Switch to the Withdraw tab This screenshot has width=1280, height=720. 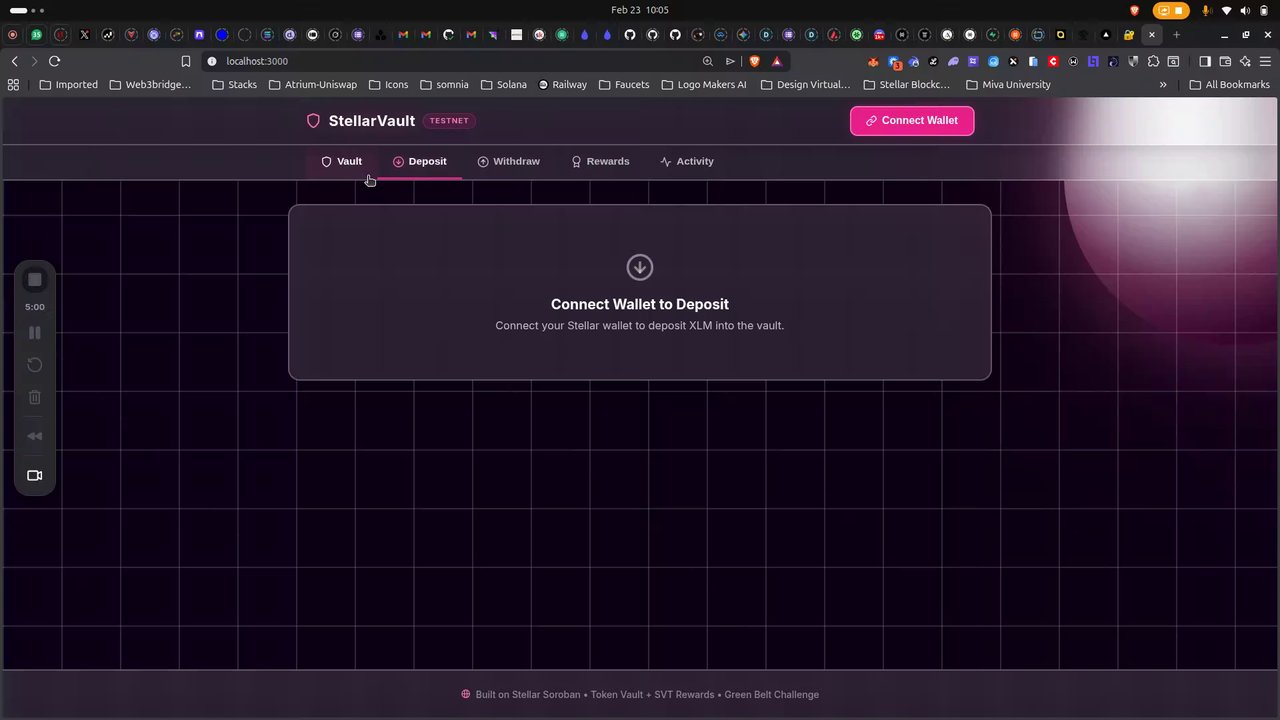509,161
